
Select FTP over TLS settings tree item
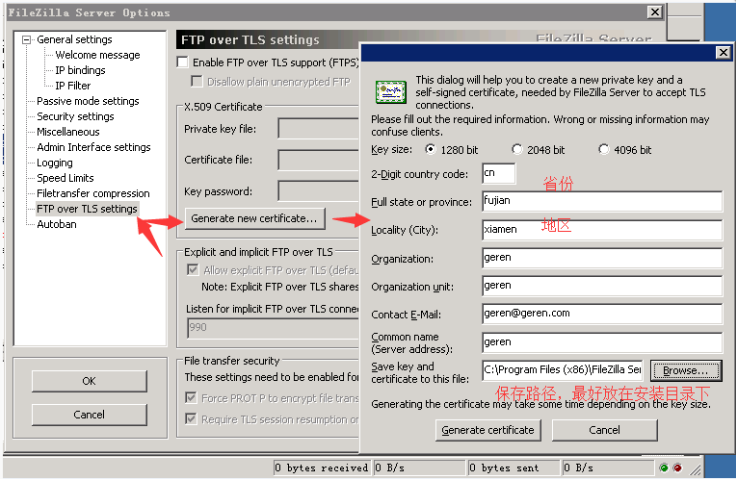(87, 209)
